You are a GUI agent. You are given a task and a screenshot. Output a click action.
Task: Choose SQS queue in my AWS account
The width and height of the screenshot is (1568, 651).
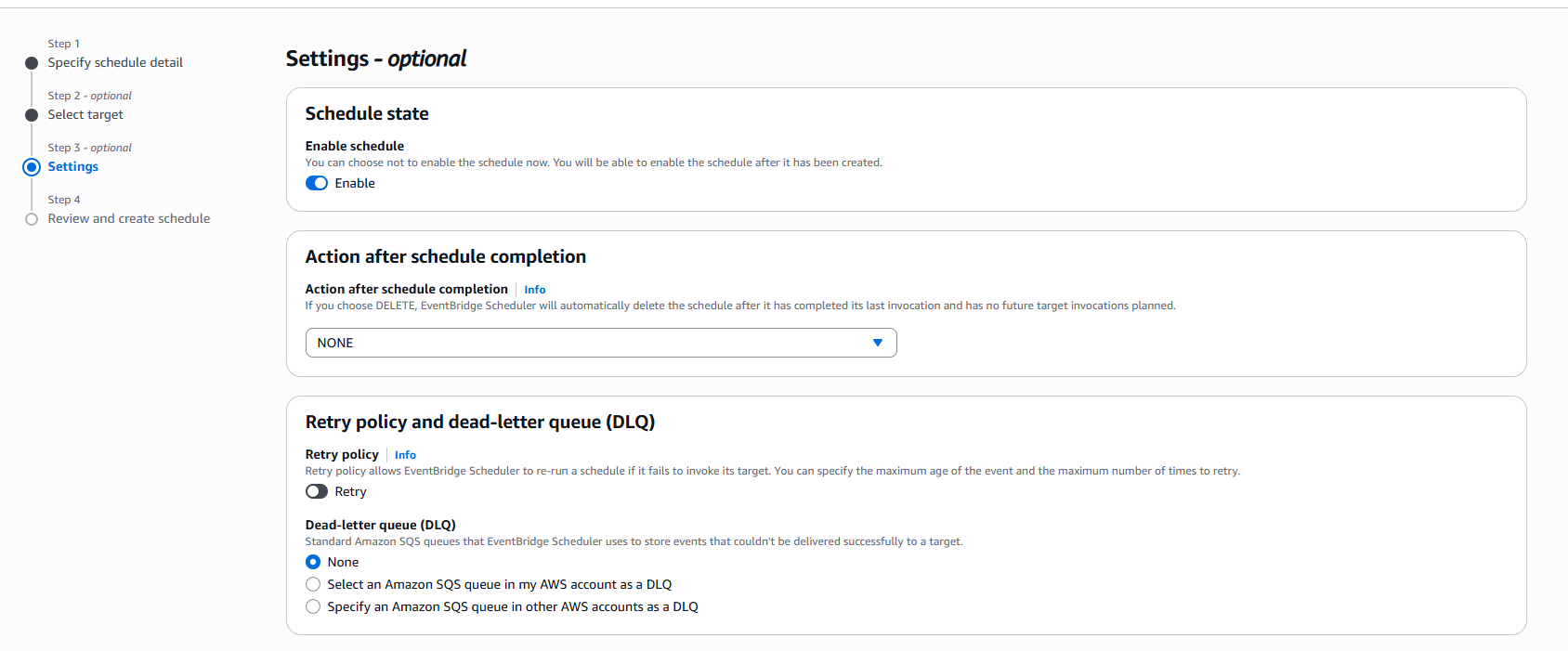point(313,584)
